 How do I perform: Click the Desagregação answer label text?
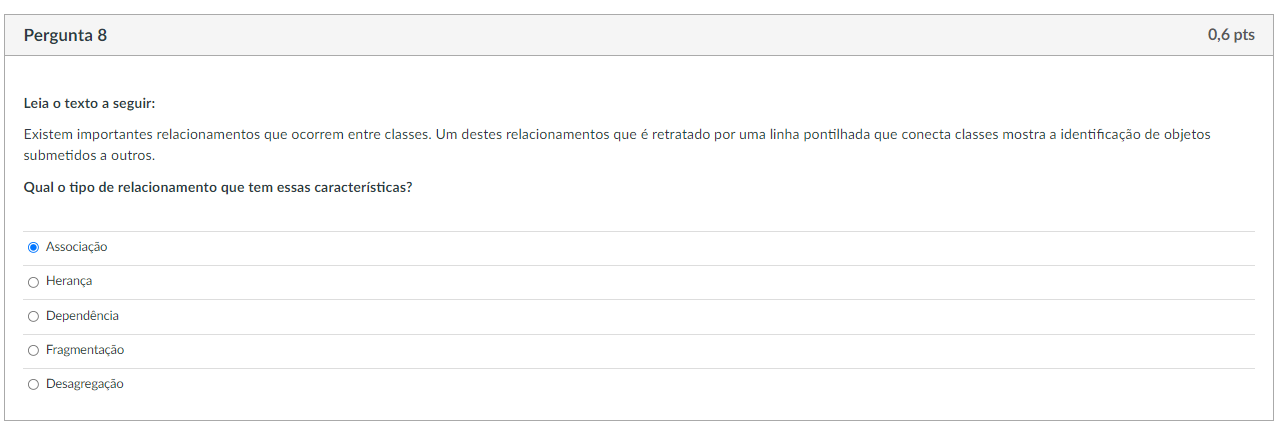[85, 384]
